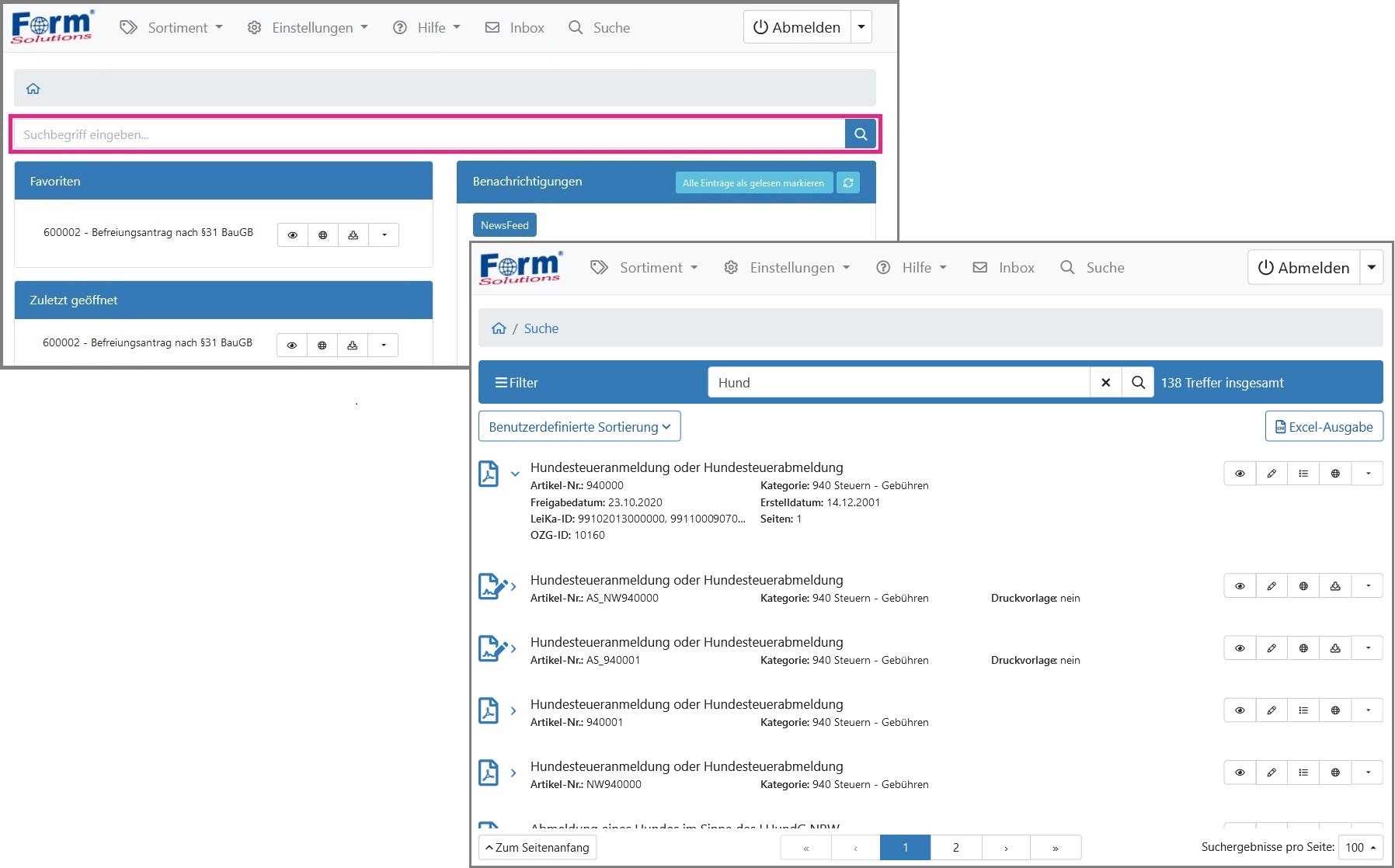Click Suche in front window navbar
The width and height of the screenshot is (1395, 868).
[1092, 268]
